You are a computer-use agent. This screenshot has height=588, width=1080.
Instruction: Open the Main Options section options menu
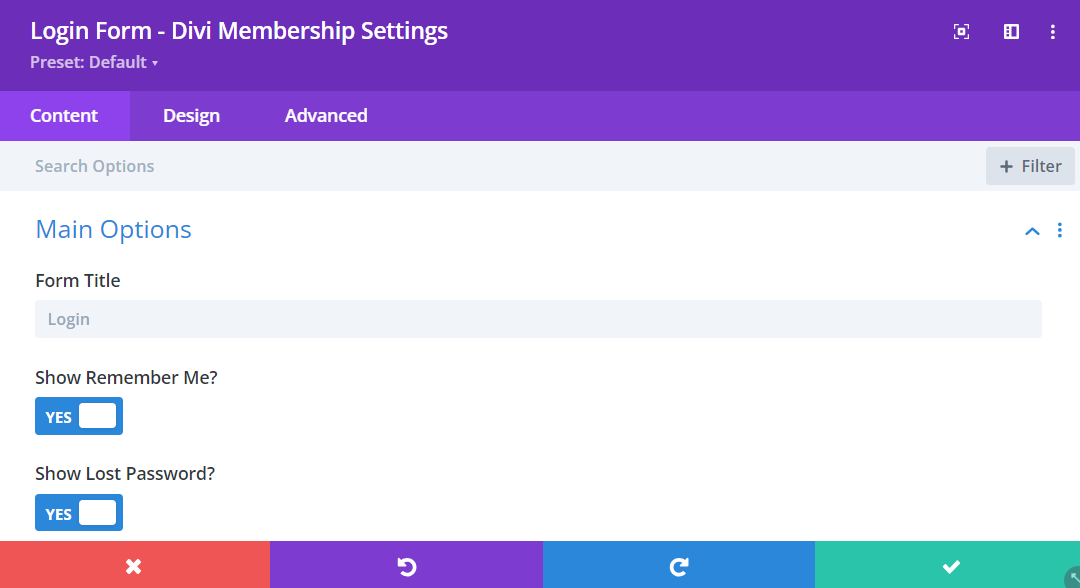(x=1060, y=230)
